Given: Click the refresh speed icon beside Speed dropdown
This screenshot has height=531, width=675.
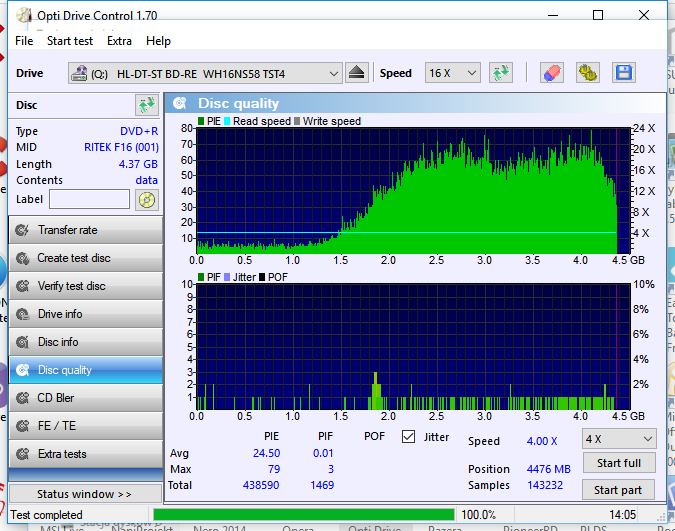Looking at the screenshot, I should click(x=500, y=73).
